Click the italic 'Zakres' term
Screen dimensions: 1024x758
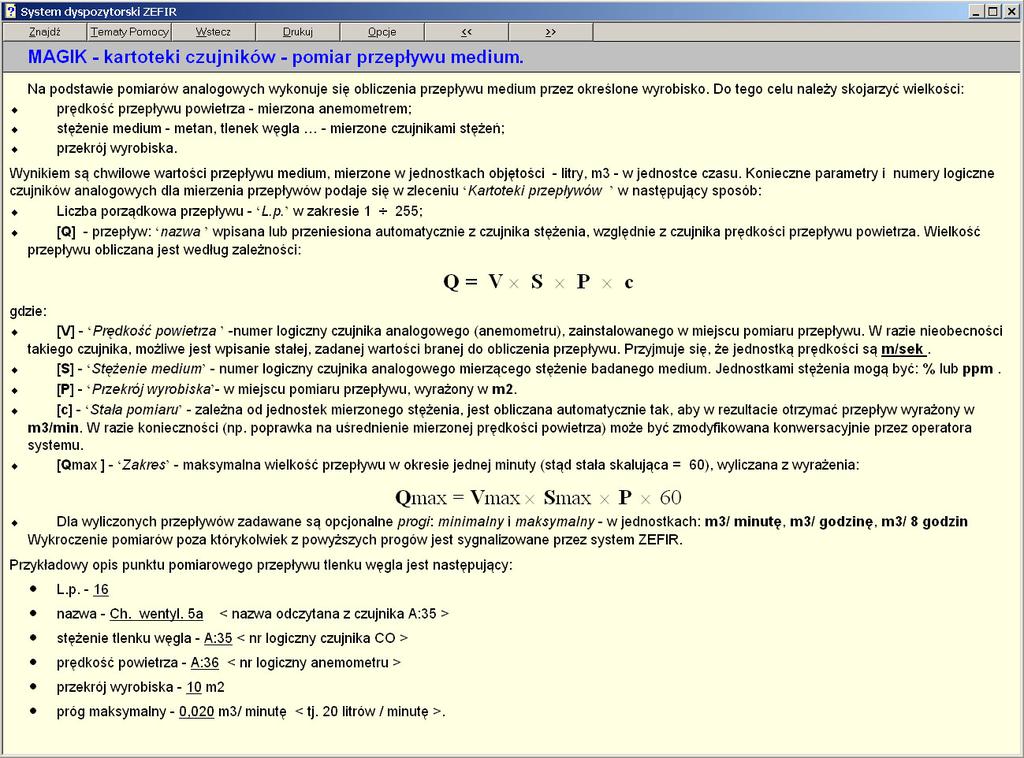(144, 465)
